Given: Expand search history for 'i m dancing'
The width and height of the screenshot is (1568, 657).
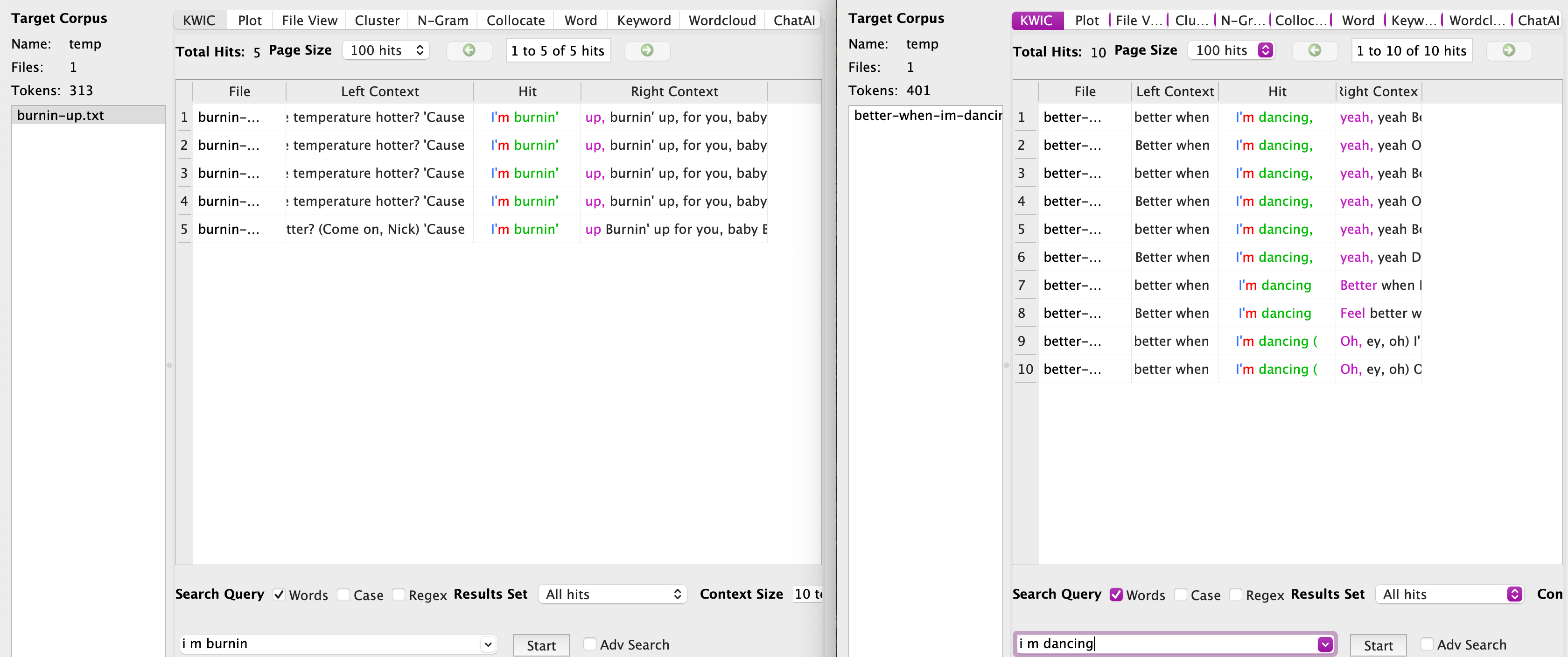Looking at the screenshot, I should click(x=1324, y=644).
